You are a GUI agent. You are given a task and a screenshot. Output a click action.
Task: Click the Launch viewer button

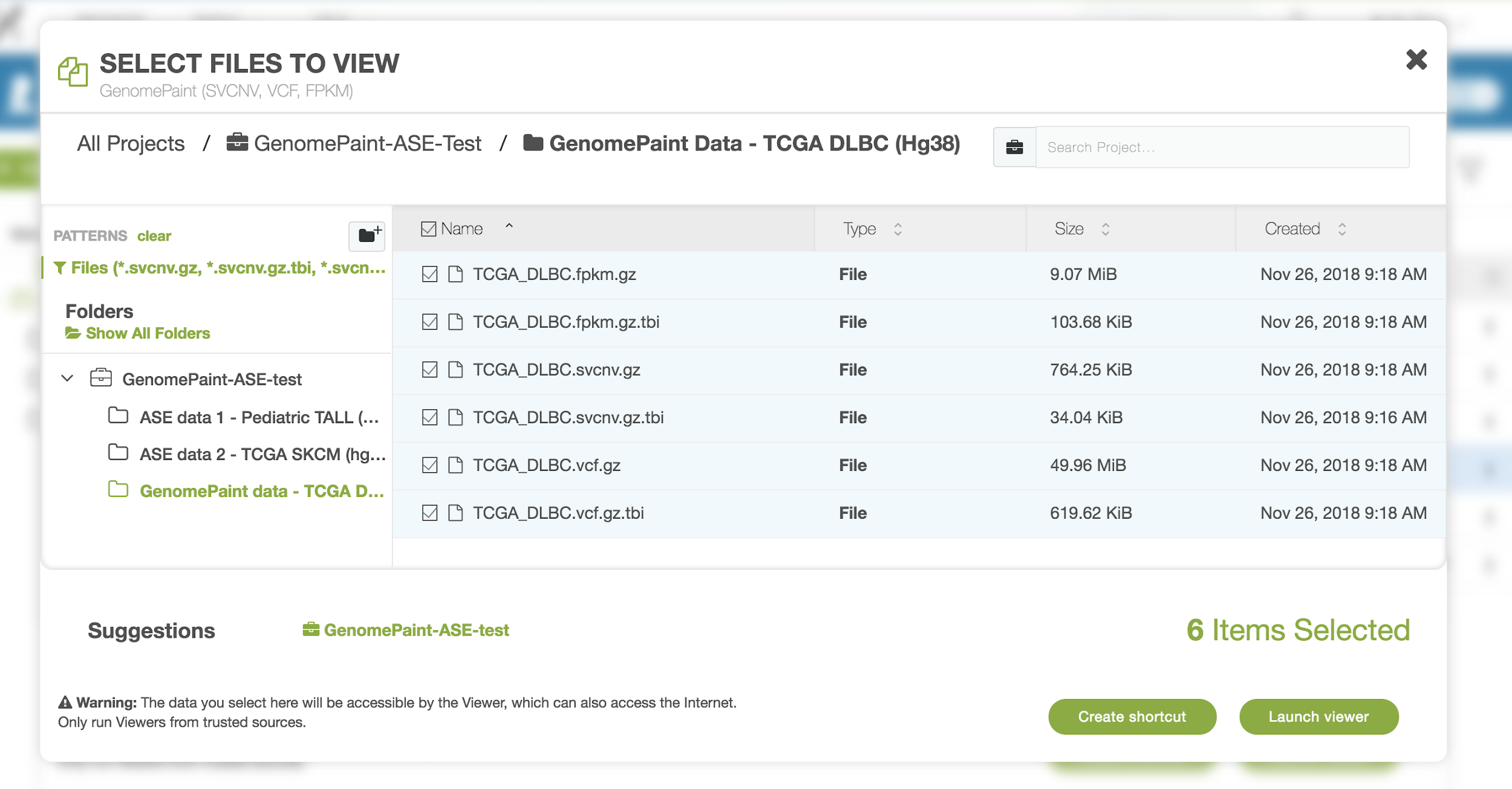[1318, 716]
